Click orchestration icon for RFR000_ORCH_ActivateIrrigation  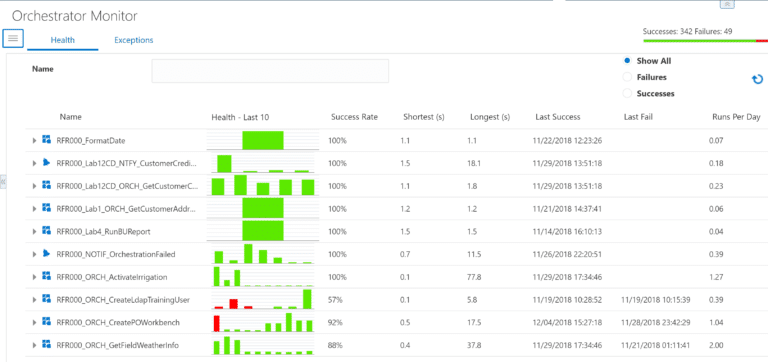[47, 277]
